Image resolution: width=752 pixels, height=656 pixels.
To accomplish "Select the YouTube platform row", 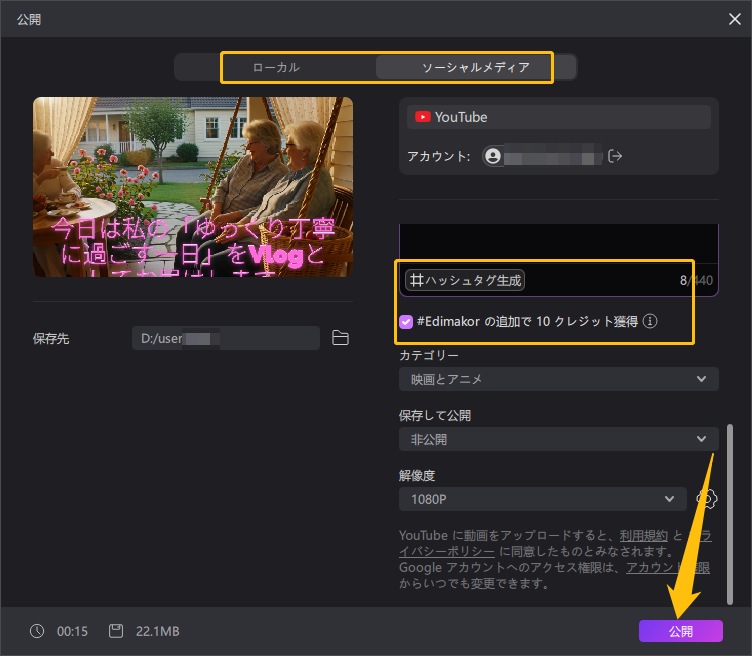I will [559, 117].
